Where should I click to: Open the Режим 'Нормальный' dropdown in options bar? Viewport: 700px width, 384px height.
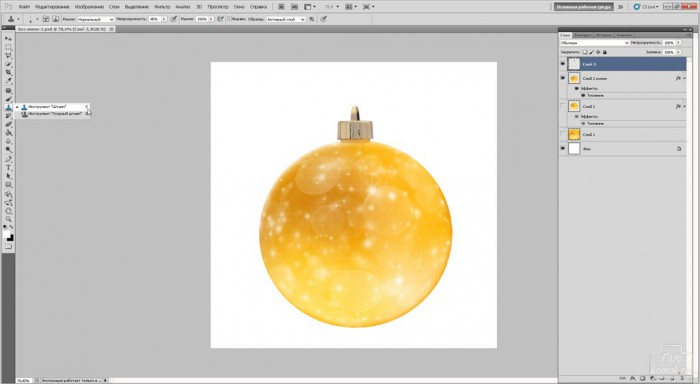click(96, 19)
